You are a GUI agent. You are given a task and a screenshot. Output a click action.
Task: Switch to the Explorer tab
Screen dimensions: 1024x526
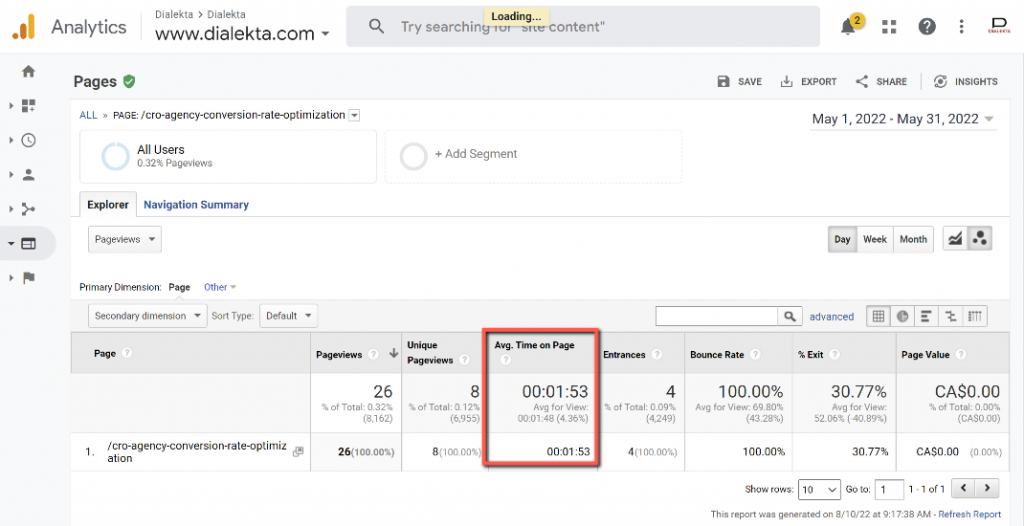[108, 205]
